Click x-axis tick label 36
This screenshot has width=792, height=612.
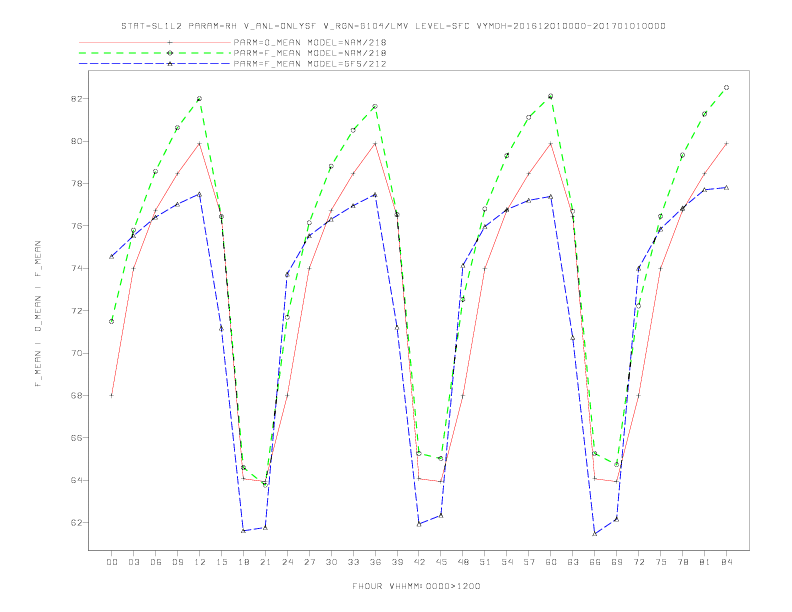pyautogui.click(x=375, y=562)
